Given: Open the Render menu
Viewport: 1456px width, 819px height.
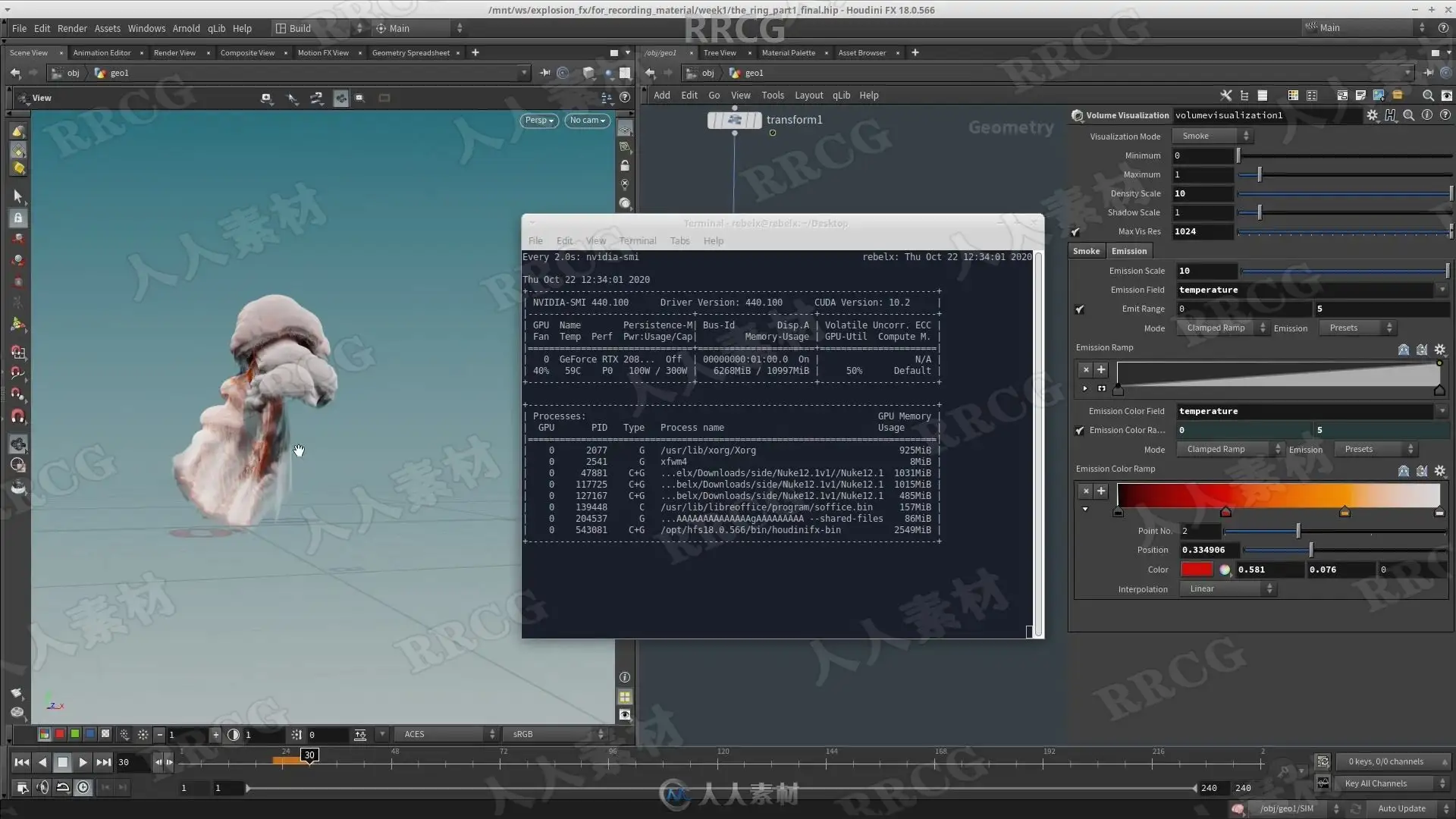Looking at the screenshot, I should (72, 28).
